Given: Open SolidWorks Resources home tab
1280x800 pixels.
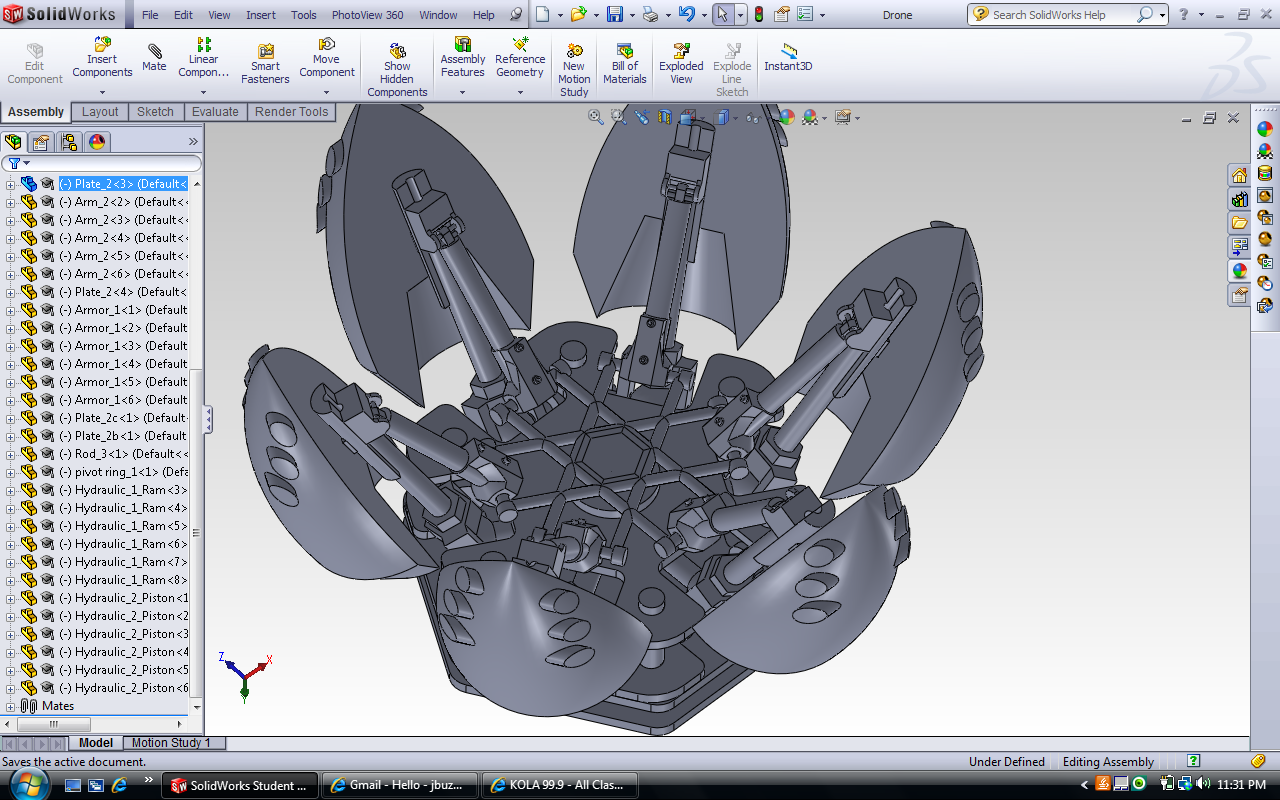Looking at the screenshot, I should pyautogui.click(x=1240, y=175).
